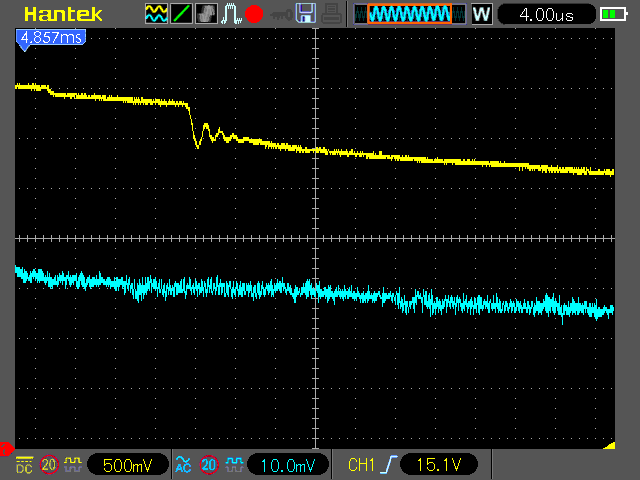Click the yellow CH1 probe square-wave icon
The height and width of the screenshot is (480, 640).
pyautogui.click(x=73, y=464)
